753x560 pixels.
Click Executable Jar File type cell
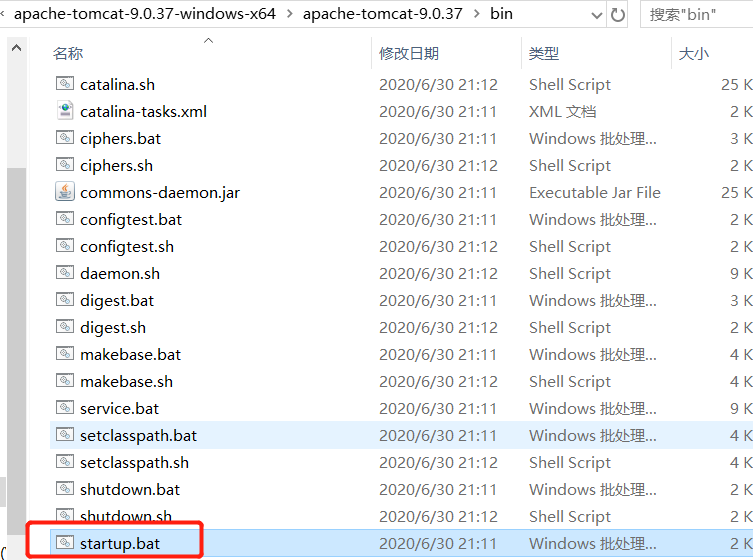point(595,193)
